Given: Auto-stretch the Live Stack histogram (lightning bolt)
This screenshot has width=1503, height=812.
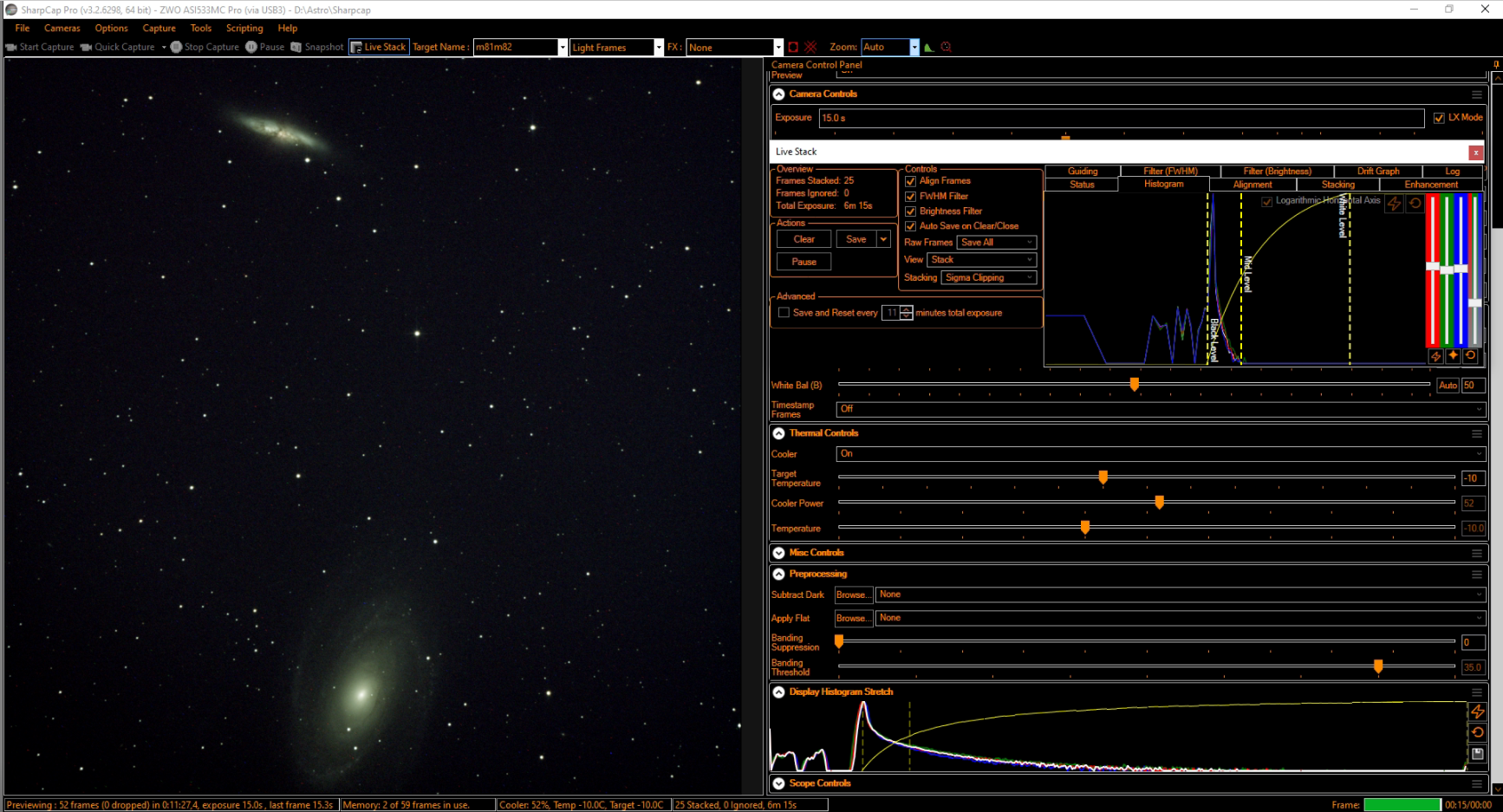Looking at the screenshot, I should pos(1394,203).
